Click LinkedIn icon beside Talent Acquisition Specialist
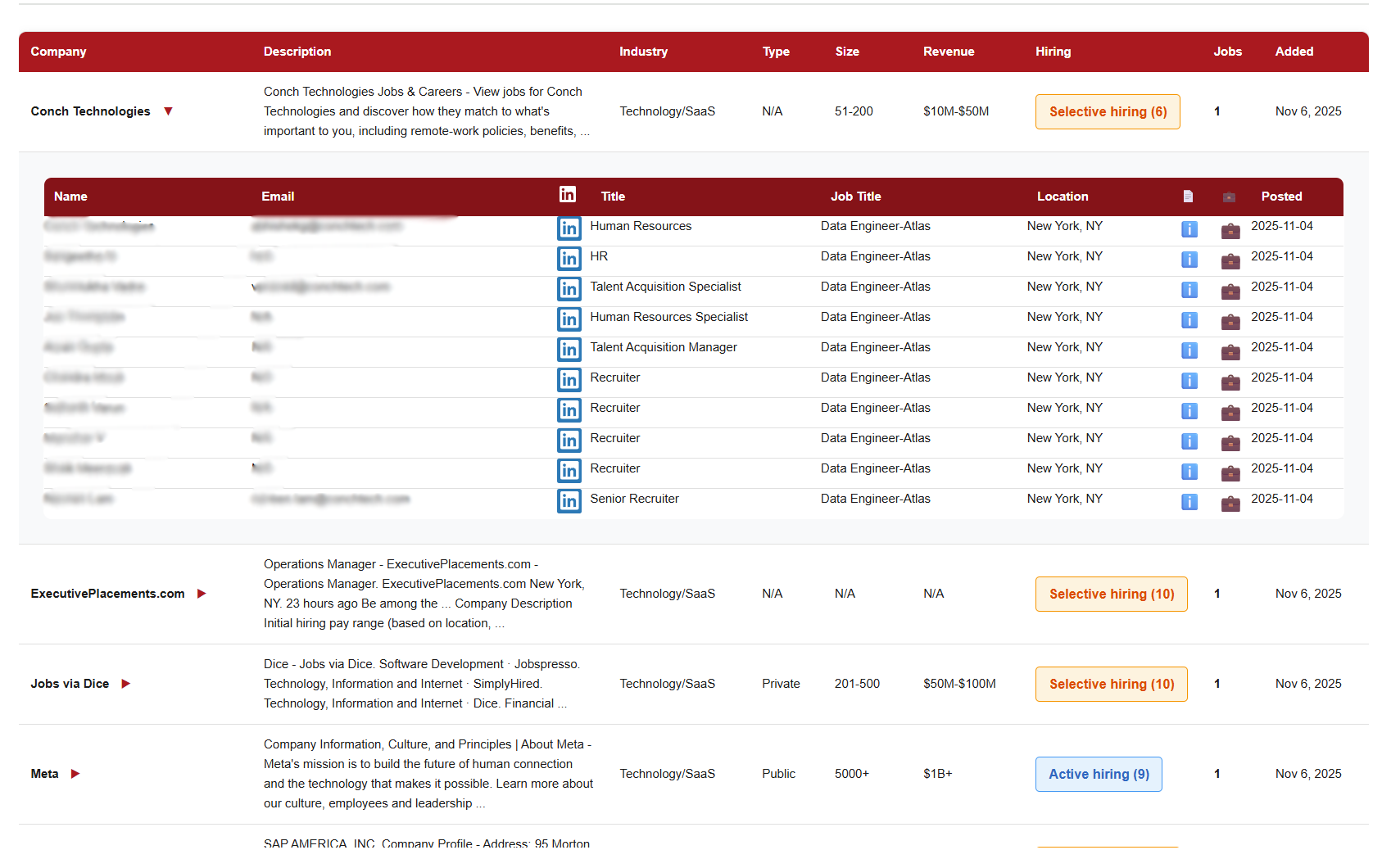Screen dimensions: 1382x868 point(569,288)
